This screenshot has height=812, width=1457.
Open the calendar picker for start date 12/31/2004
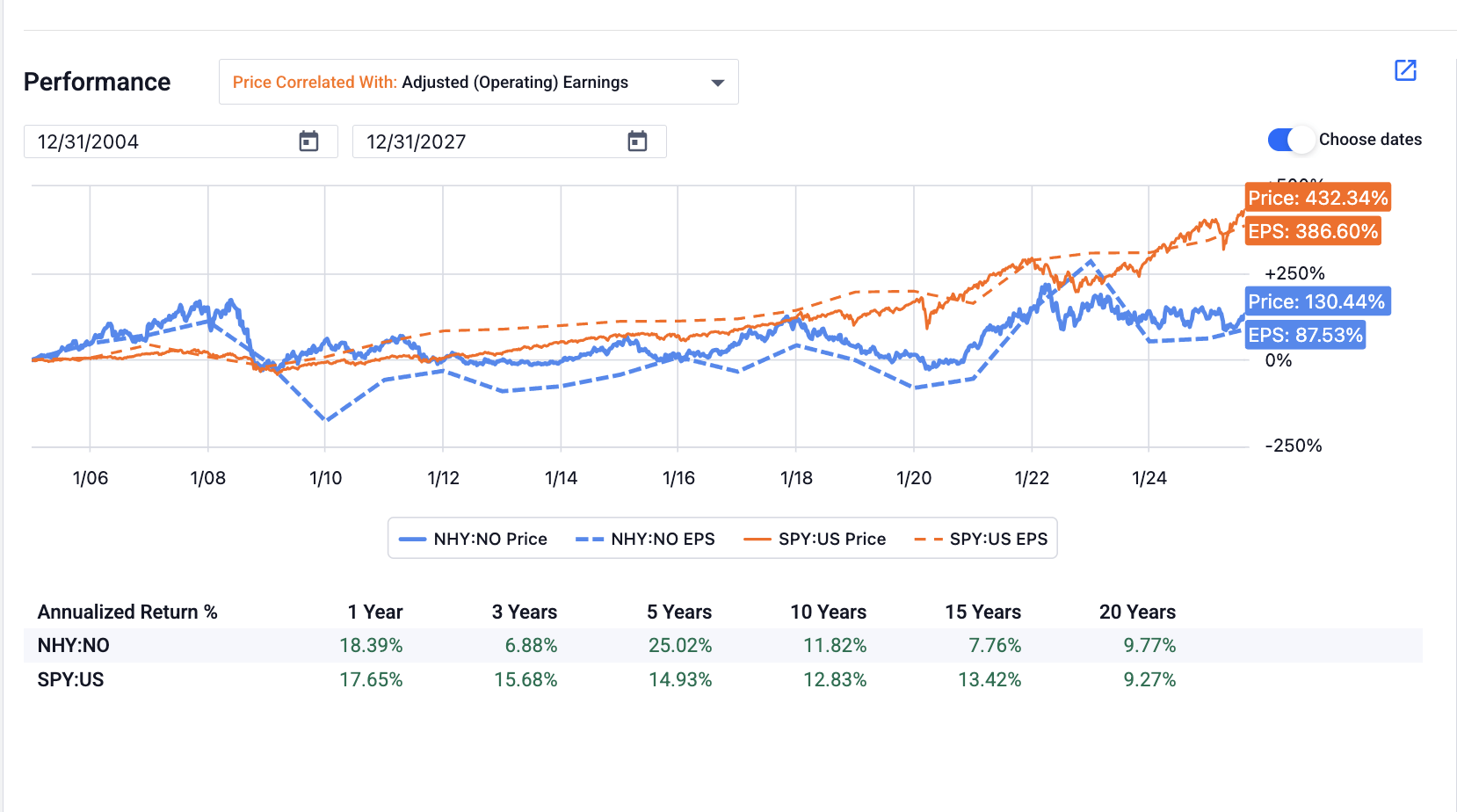[307, 141]
